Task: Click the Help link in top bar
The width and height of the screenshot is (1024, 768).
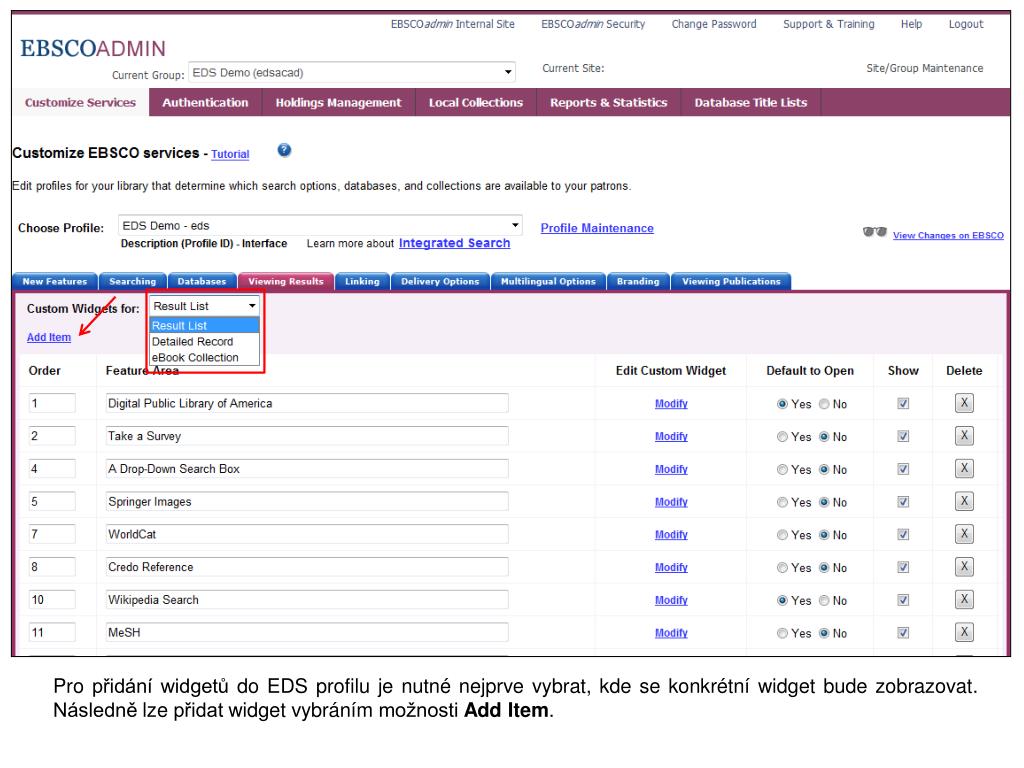Action: pos(912,24)
